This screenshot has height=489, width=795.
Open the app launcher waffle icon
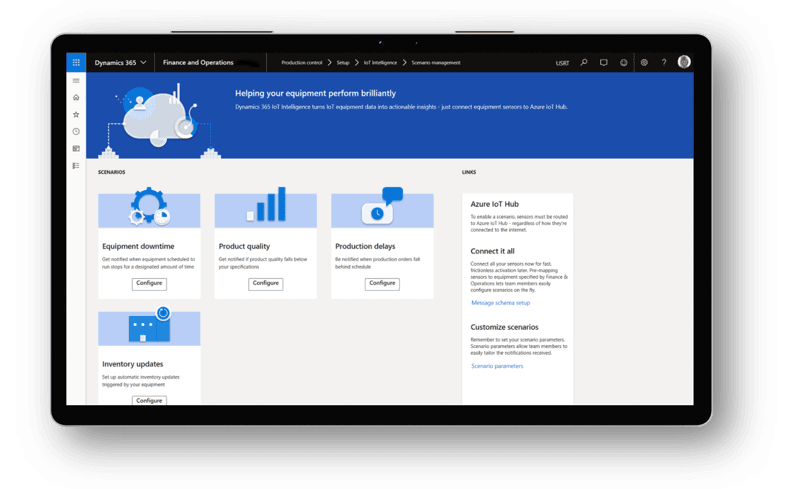pyautogui.click(x=76, y=62)
